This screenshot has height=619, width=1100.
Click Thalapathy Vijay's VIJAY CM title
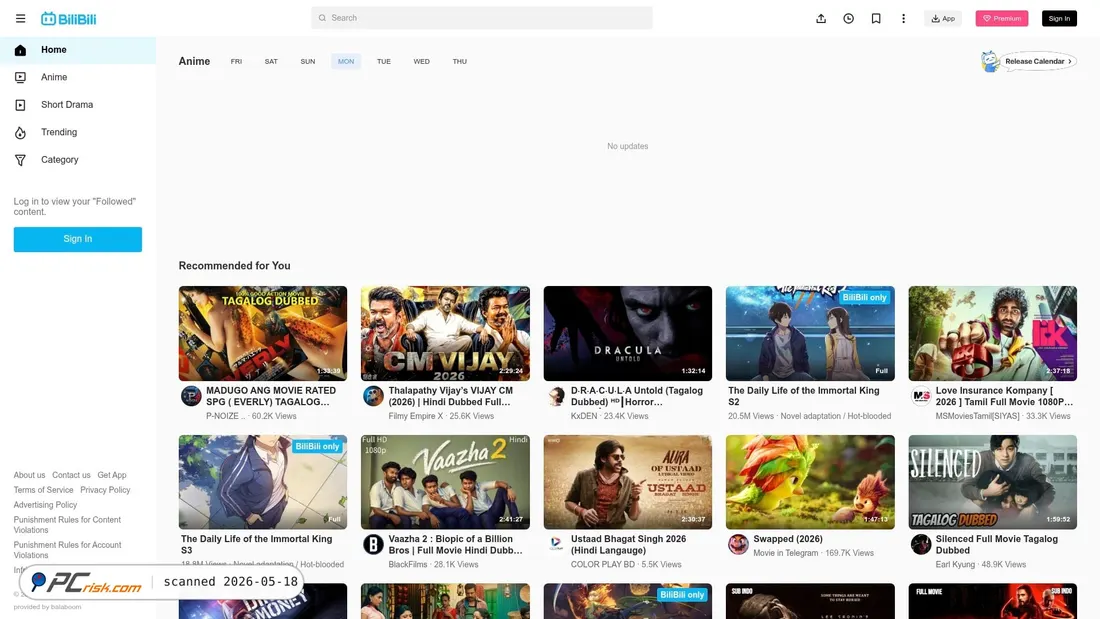tap(450, 397)
